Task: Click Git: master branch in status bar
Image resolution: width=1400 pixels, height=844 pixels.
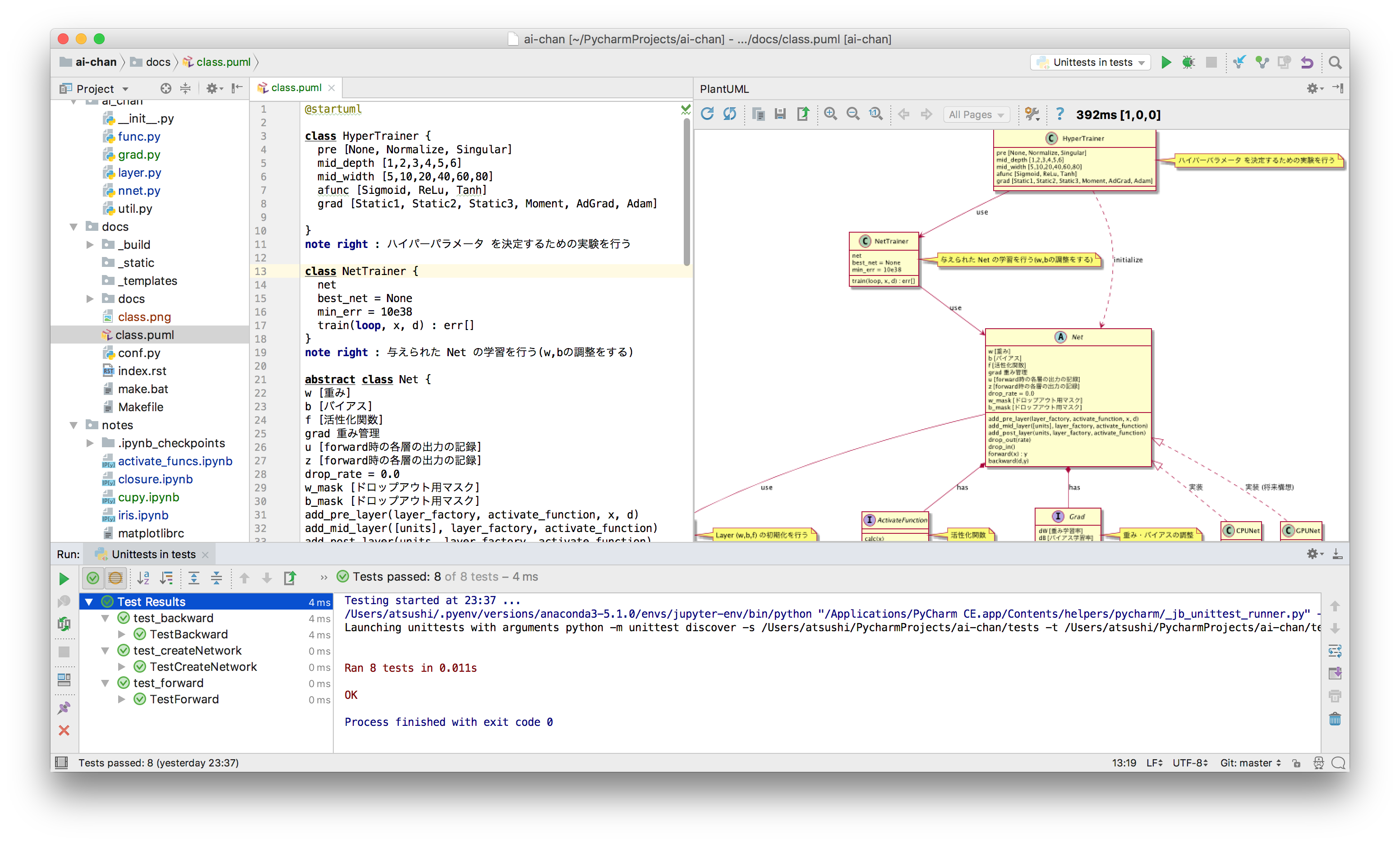Action: pos(1250,763)
